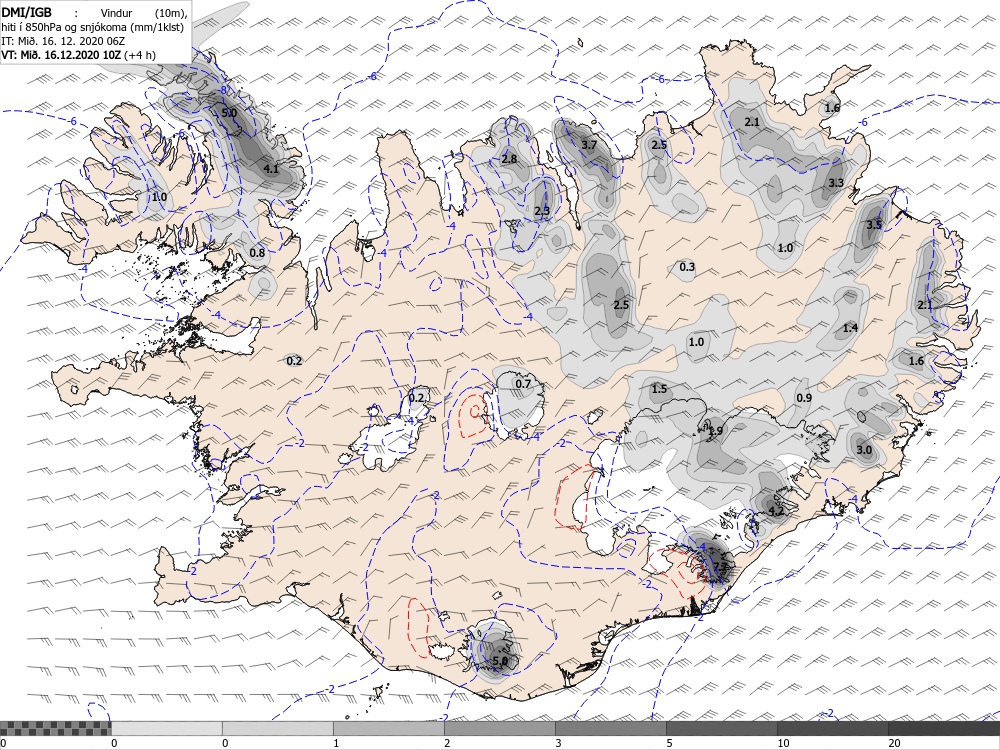The height and width of the screenshot is (750, 1000).
Task: Click the darkest legend swatch above 20
Action: tap(944, 728)
